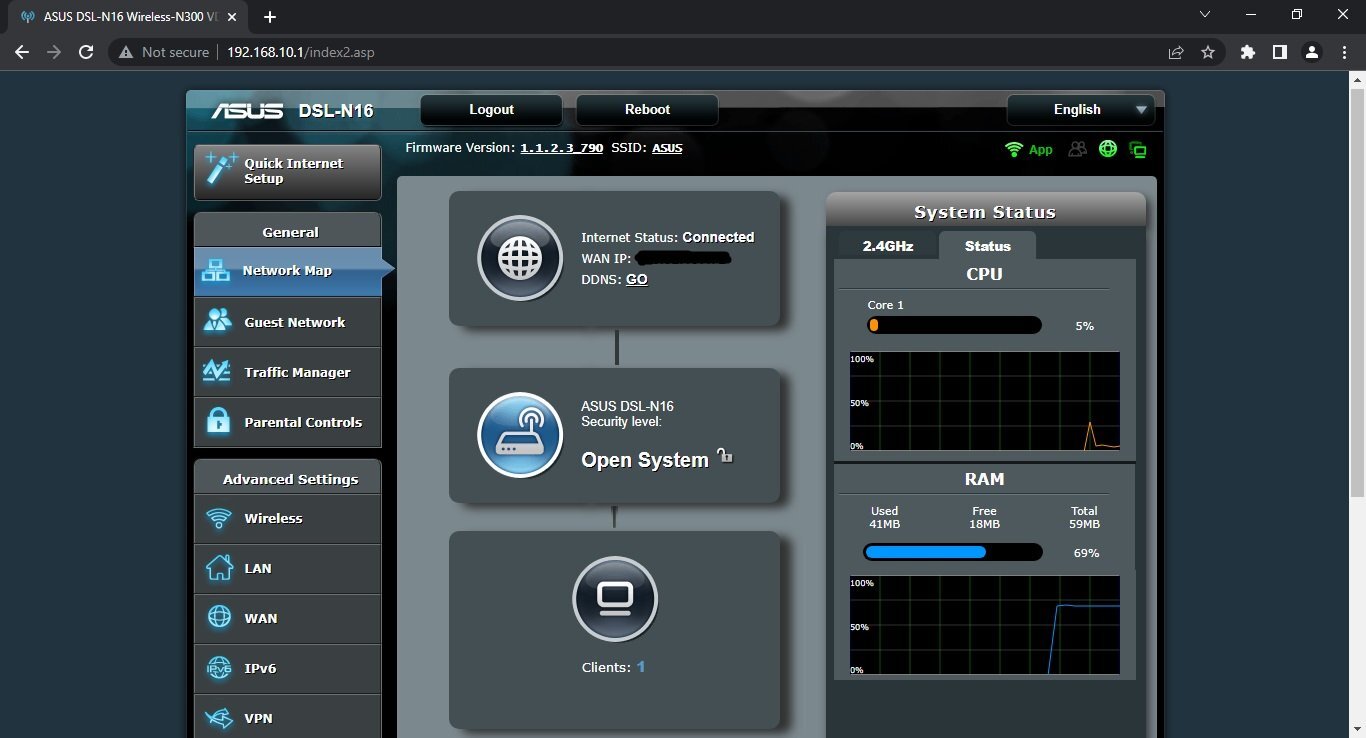
Task: Switch to the 2.4GHz tab
Action: click(x=888, y=245)
